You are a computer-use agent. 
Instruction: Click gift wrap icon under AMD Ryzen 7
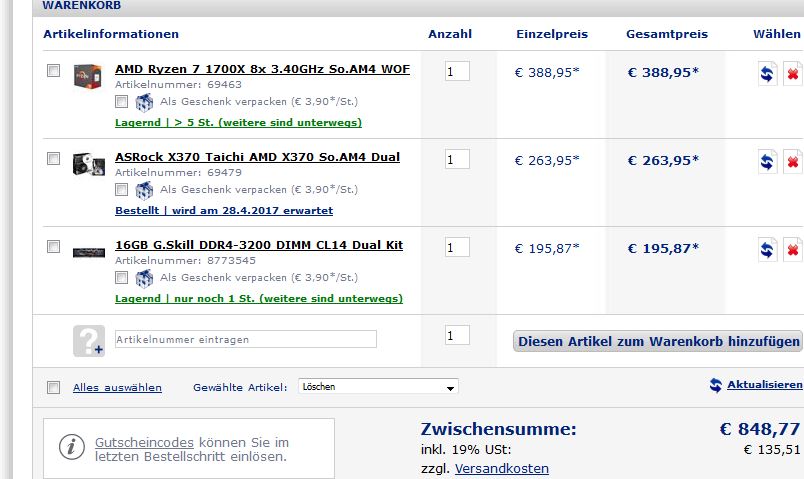click(144, 102)
